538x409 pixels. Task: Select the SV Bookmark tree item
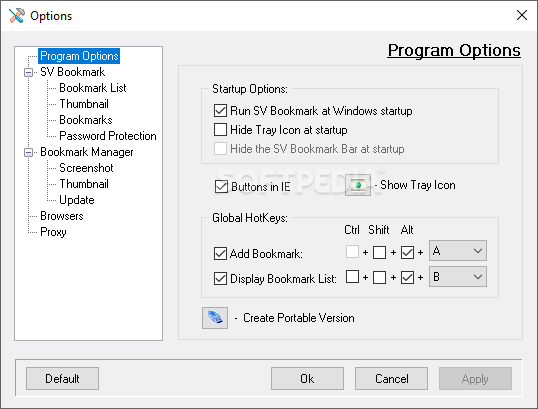point(72,72)
